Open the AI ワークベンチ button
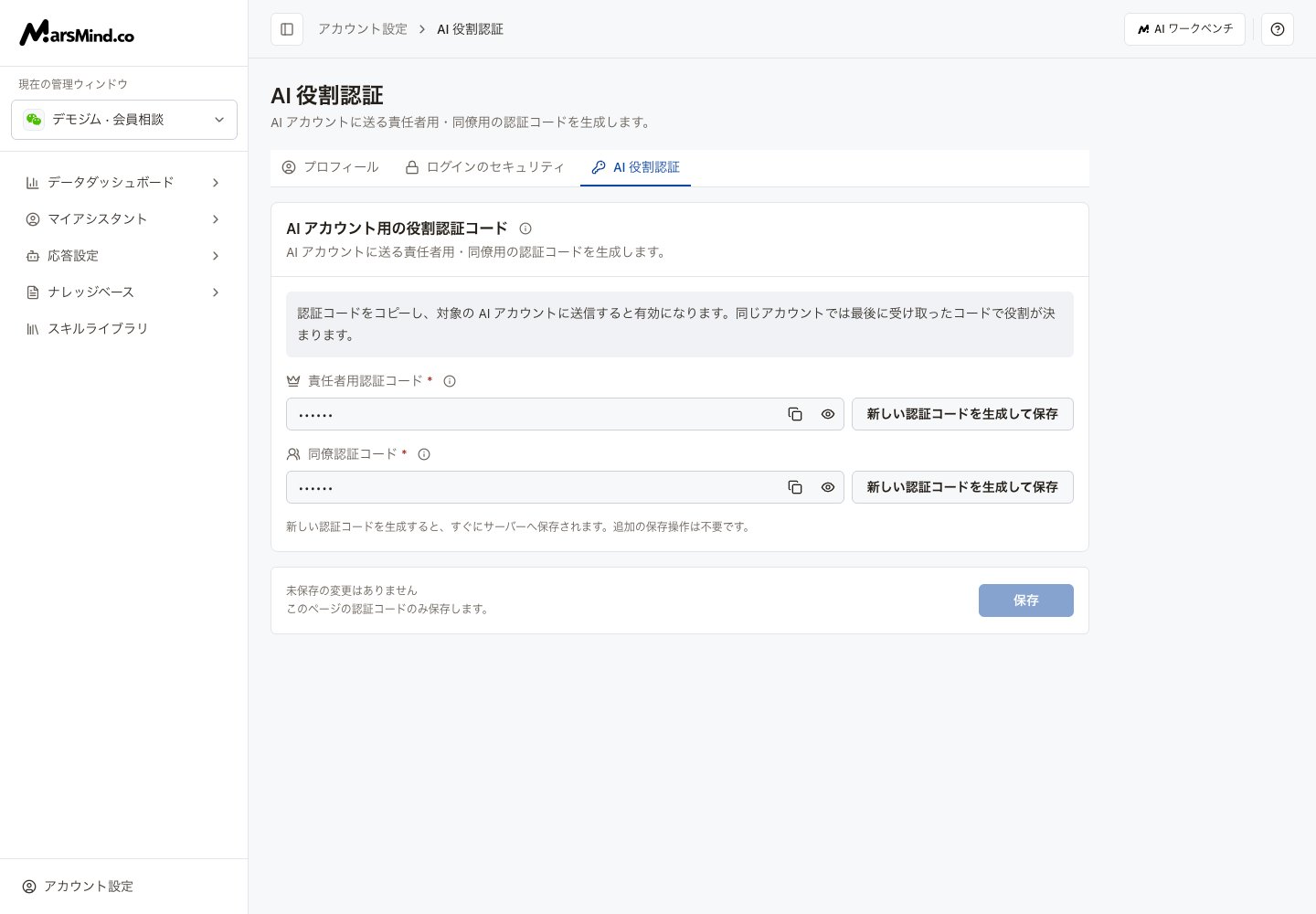This screenshot has height=914, width=1316. pos(1184,29)
